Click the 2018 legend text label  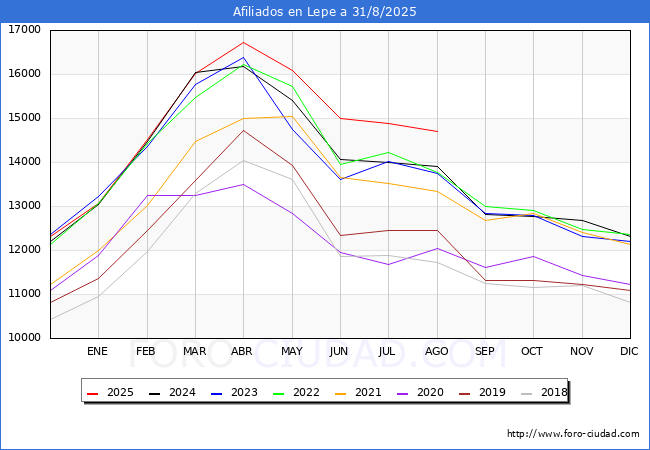tap(554, 392)
